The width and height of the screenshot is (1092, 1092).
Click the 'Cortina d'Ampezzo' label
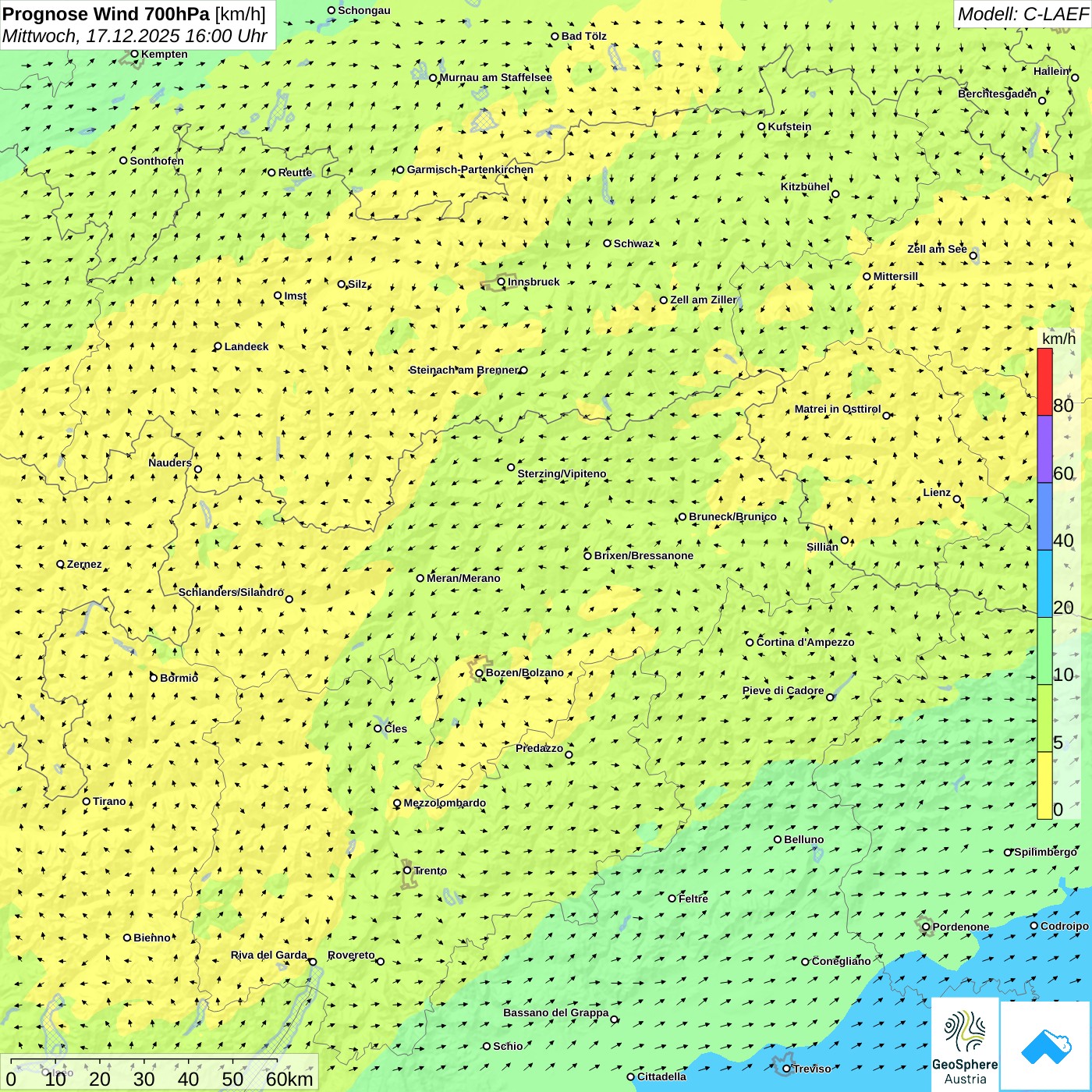[806, 642]
